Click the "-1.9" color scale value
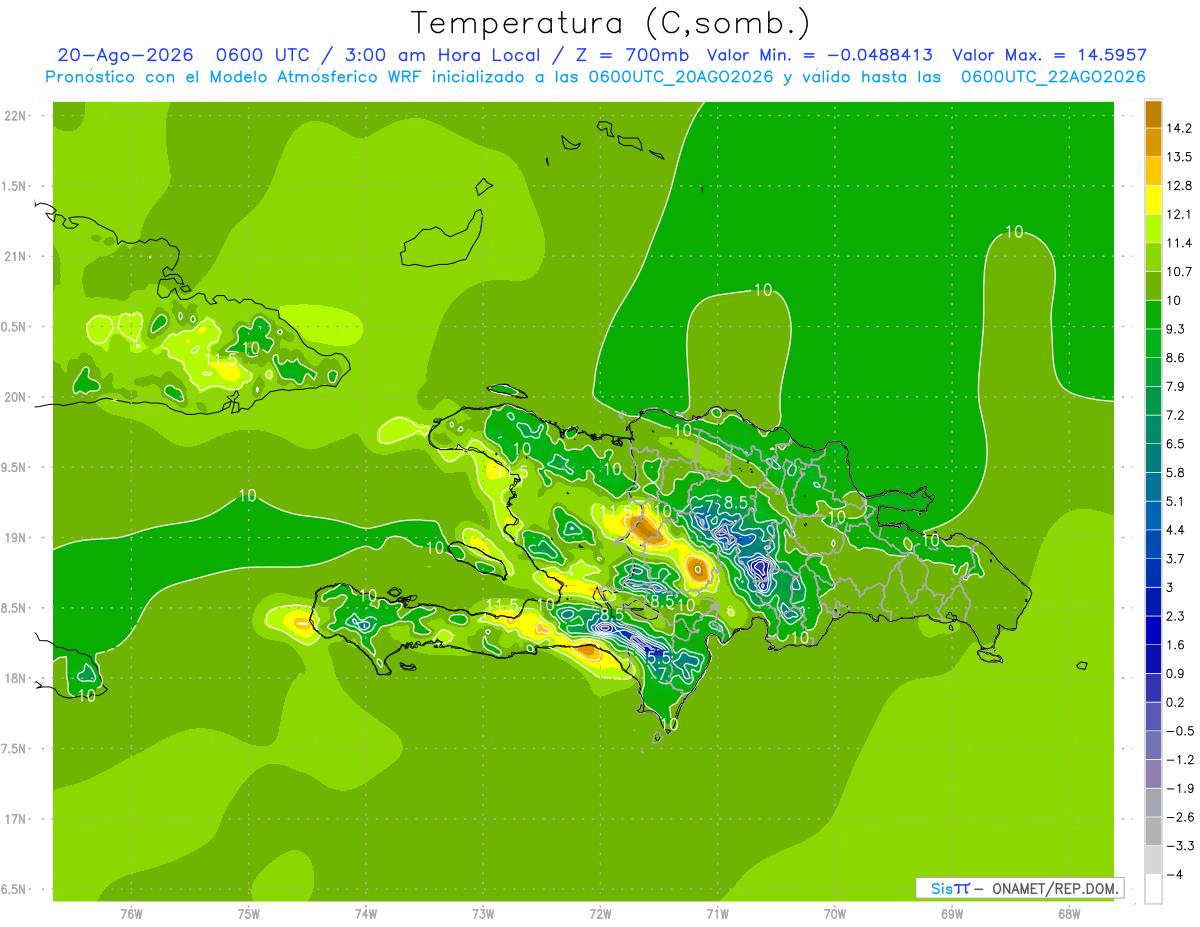1200x927 pixels. 1178,788
